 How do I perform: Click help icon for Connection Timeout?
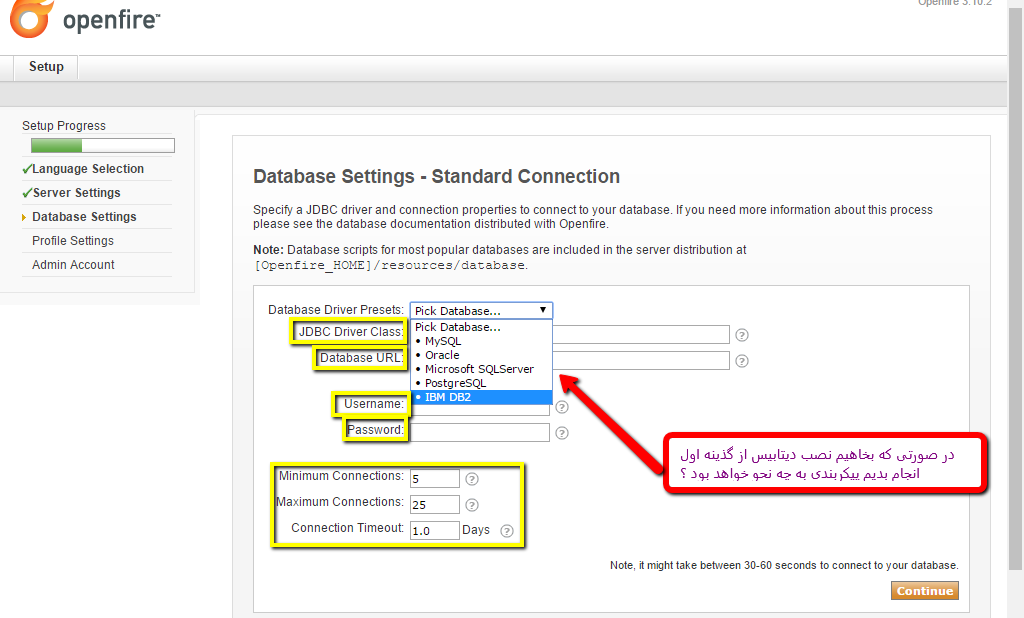pyautogui.click(x=507, y=531)
